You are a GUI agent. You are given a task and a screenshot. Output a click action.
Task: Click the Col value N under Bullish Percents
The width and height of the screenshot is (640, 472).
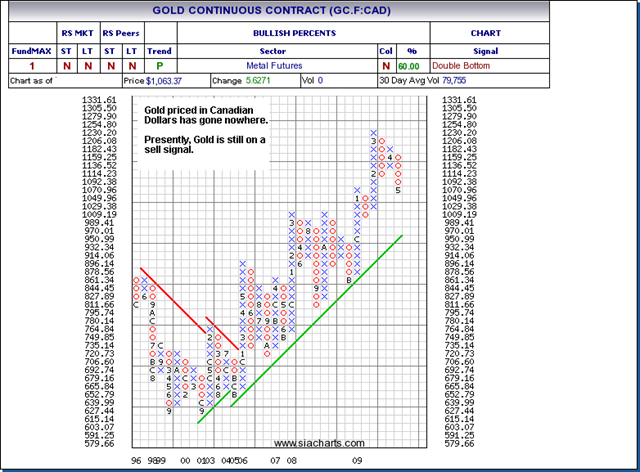pyautogui.click(x=386, y=66)
